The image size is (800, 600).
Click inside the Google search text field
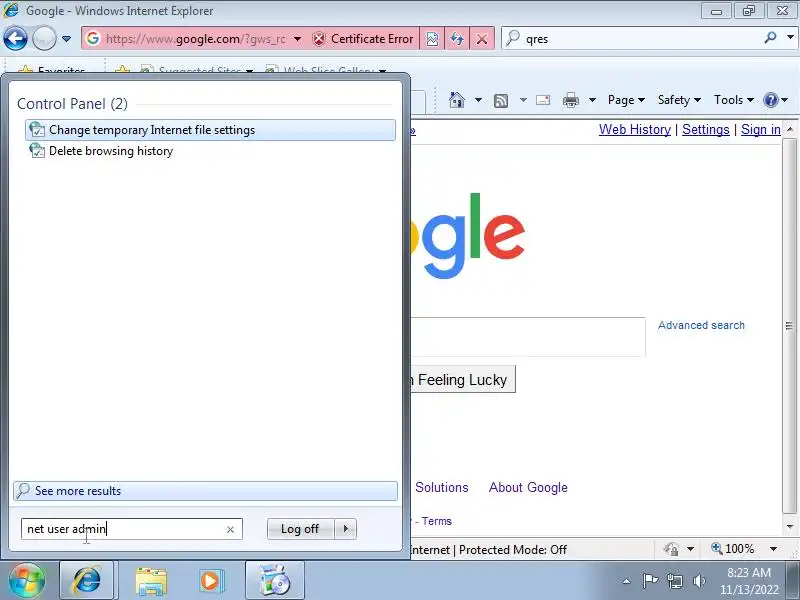528,337
